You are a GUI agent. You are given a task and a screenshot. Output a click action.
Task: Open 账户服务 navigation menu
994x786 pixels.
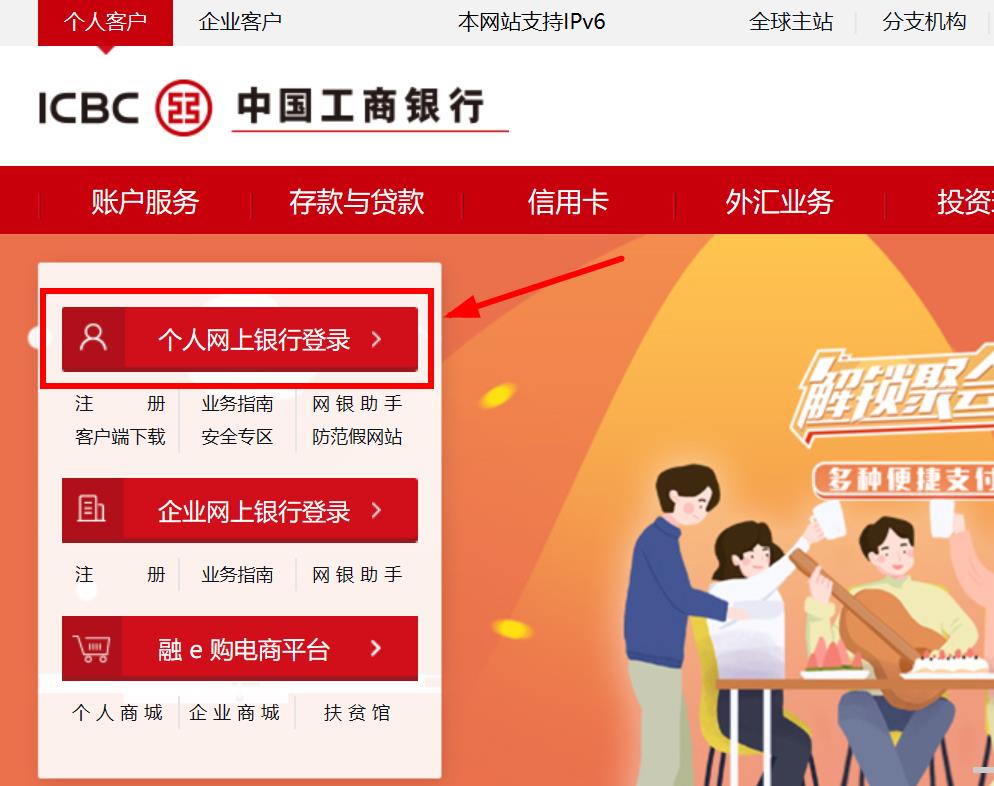click(x=145, y=202)
